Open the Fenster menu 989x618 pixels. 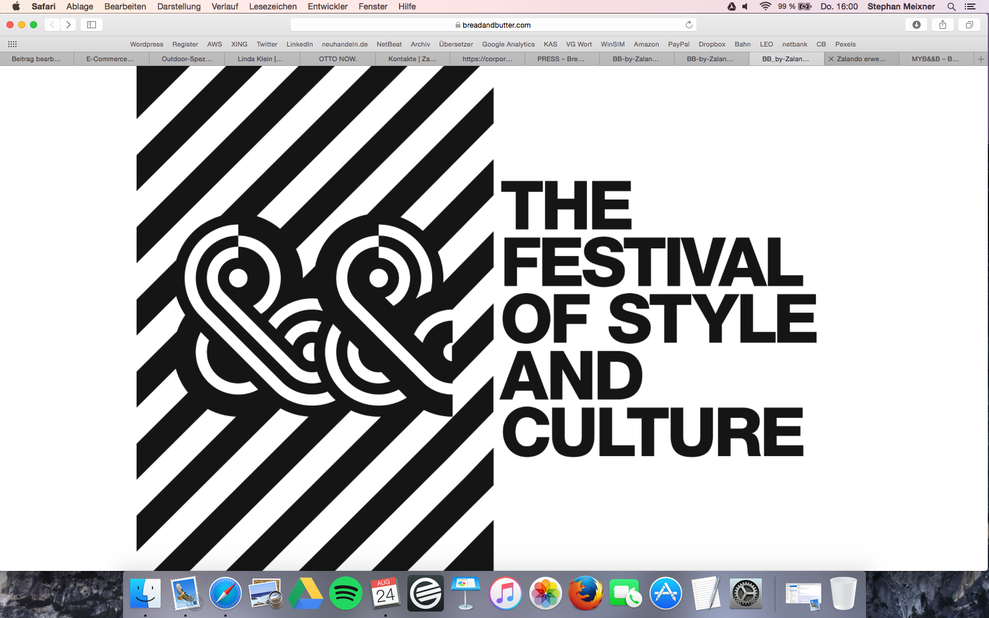tap(373, 6)
